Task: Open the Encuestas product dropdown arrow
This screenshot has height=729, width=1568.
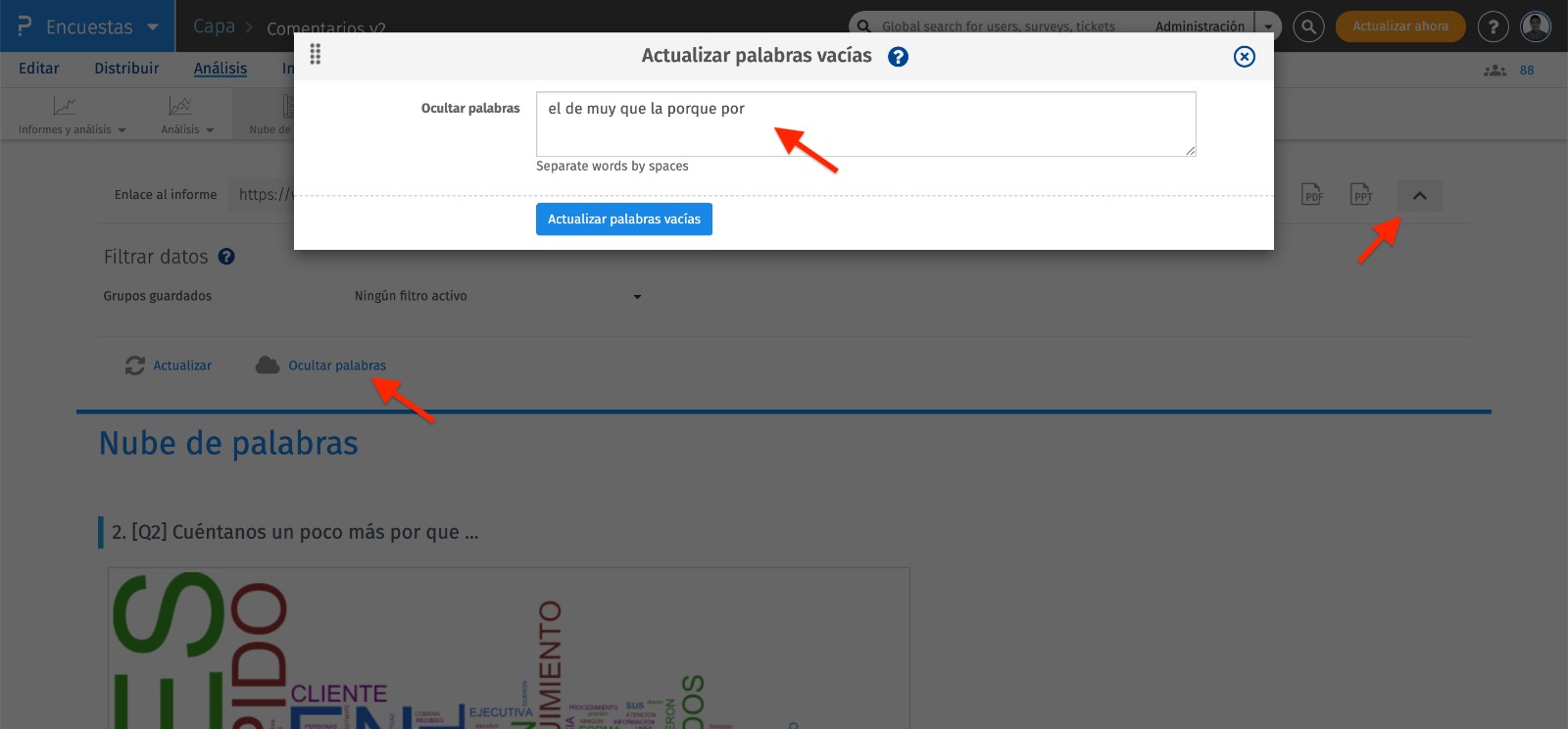Action: coord(153,26)
